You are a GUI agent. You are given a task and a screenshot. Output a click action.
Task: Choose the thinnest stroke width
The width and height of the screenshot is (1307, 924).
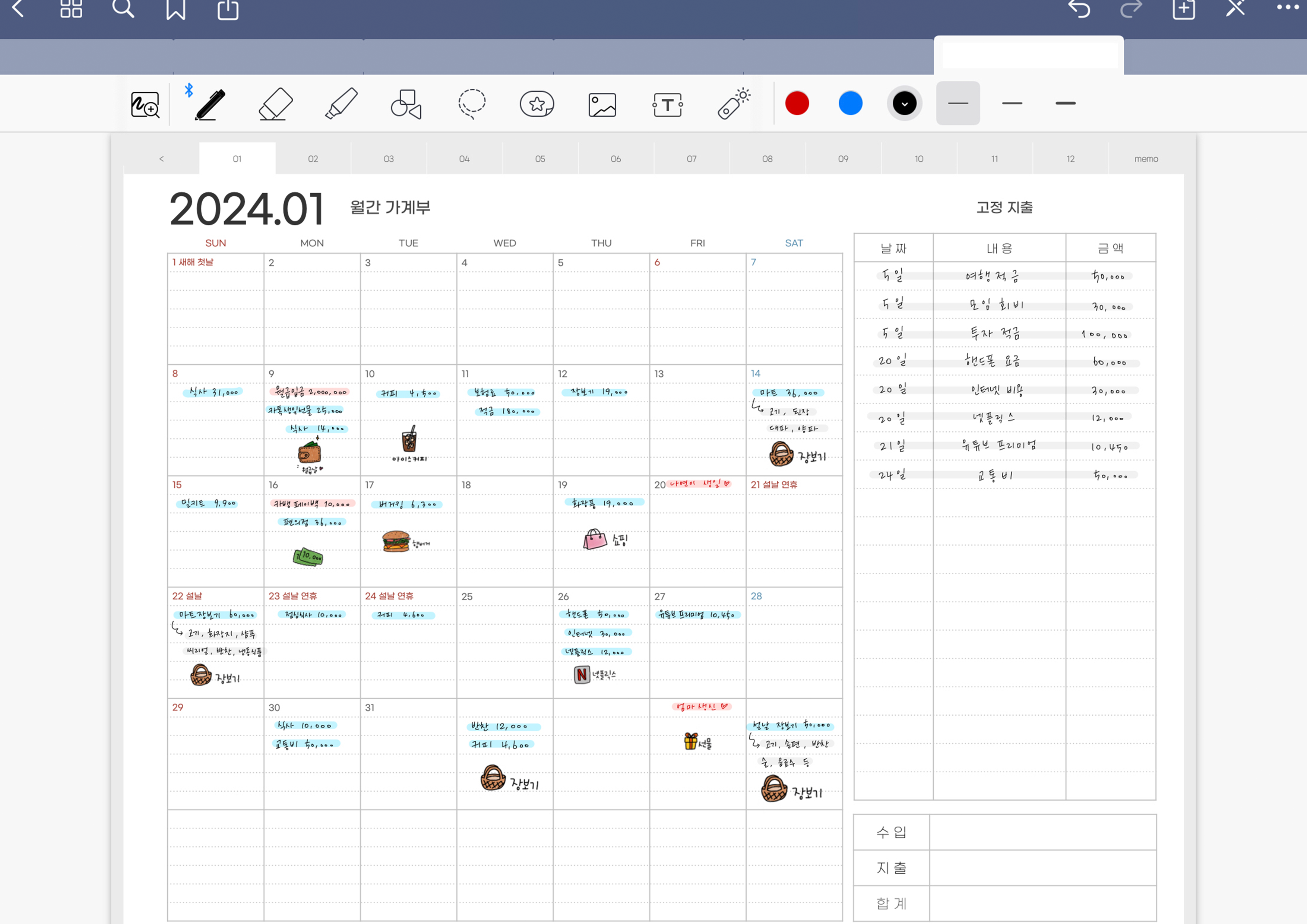[958, 104]
